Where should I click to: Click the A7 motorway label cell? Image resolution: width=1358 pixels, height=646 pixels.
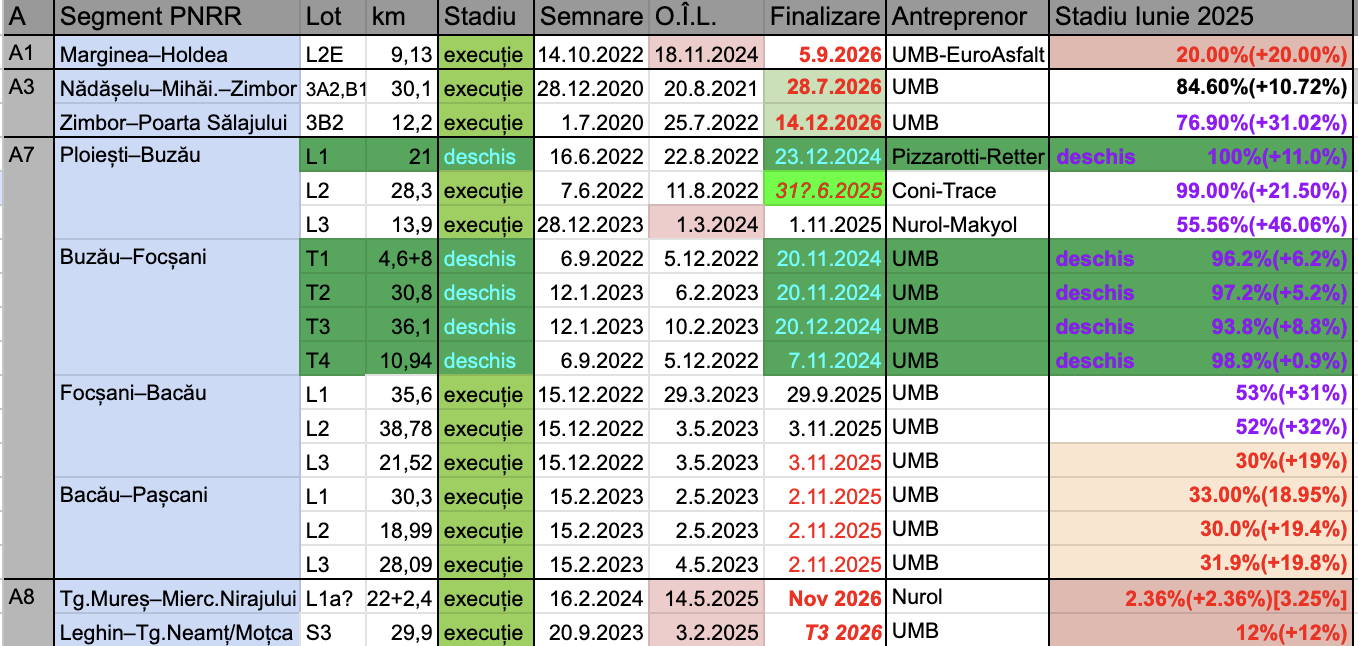(26, 157)
